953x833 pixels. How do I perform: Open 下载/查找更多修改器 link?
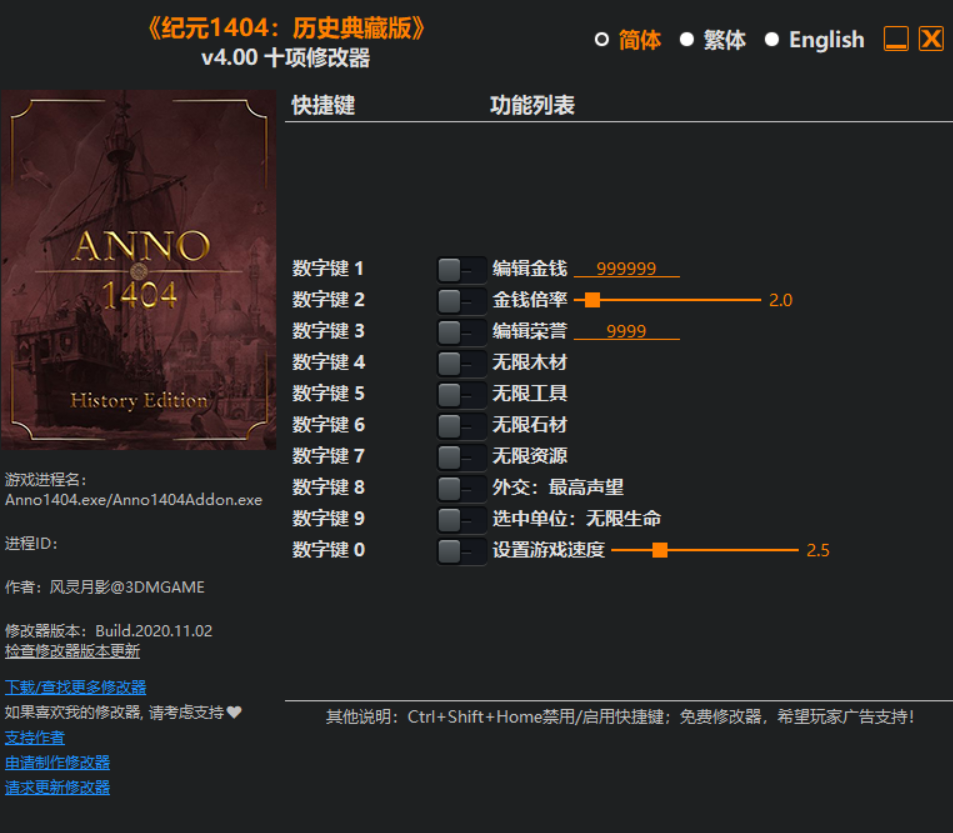75,687
